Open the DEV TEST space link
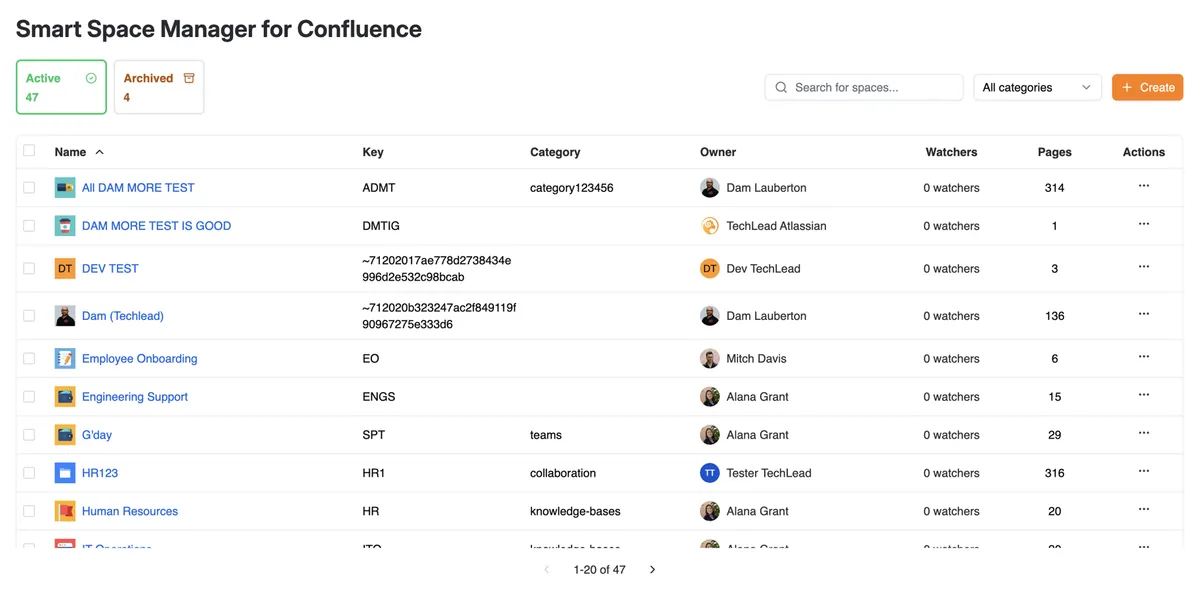 110,268
